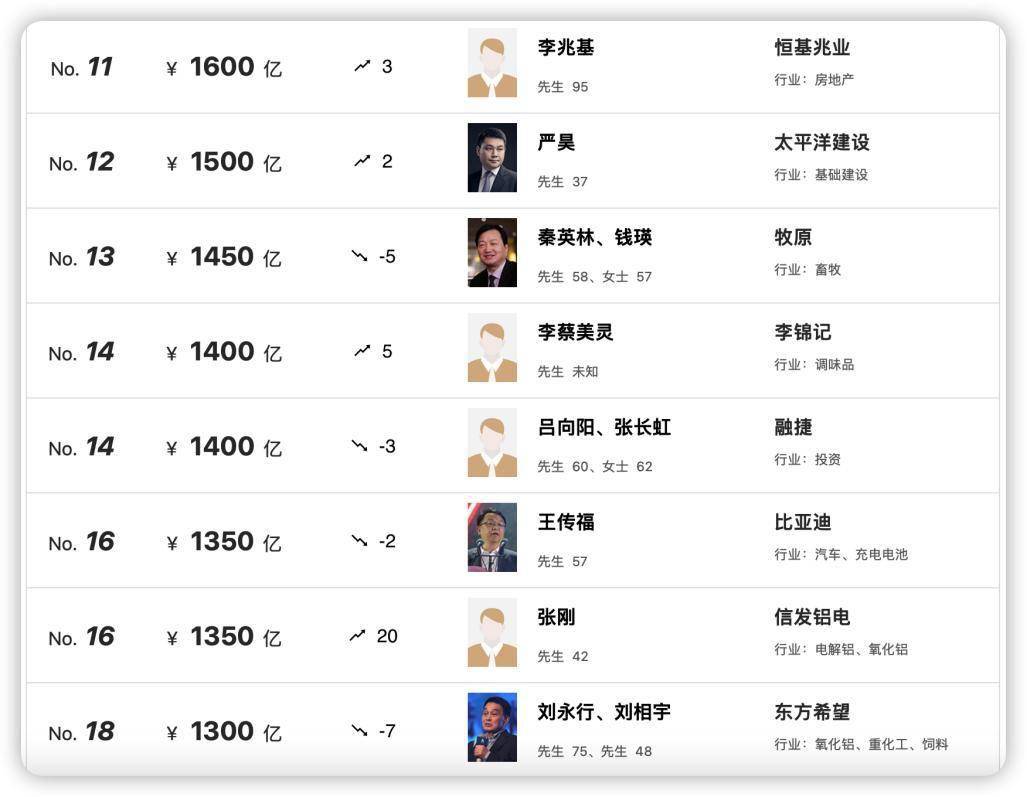Image resolution: width=1027 pixels, height=797 pixels.
Task: Click the downward trend arrow for 牧原 row
Action: pos(360,256)
